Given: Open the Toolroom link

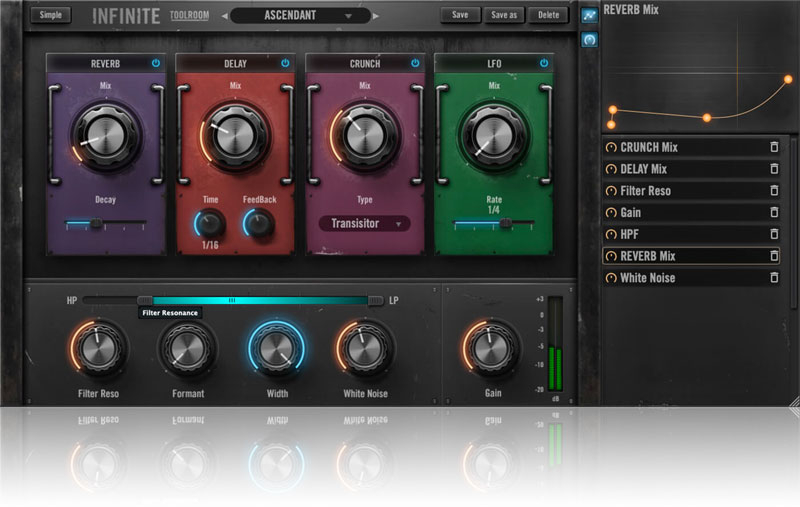Looking at the screenshot, I should coord(189,15).
